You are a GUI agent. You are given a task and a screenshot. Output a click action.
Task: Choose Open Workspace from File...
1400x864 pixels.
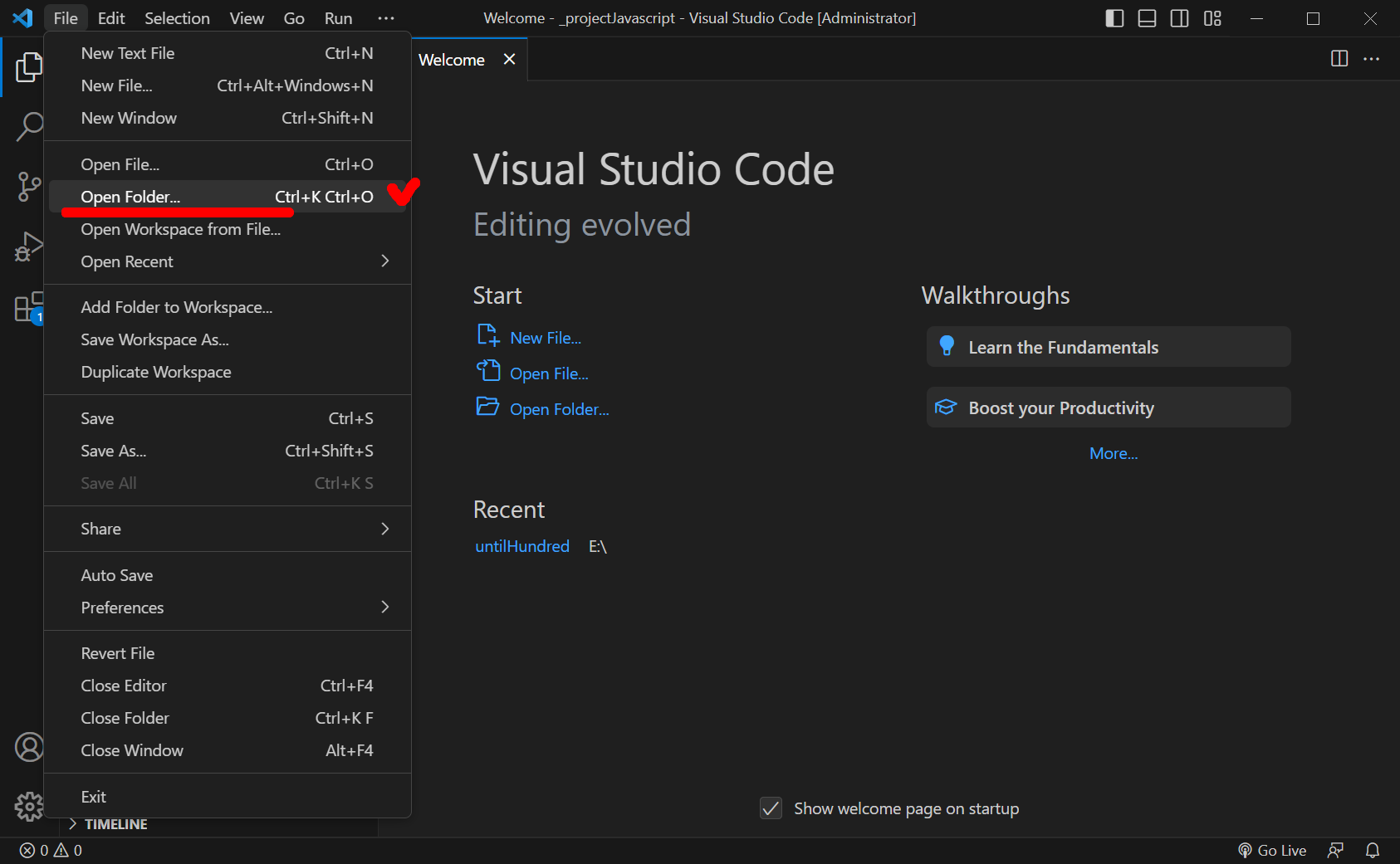[x=228, y=229]
